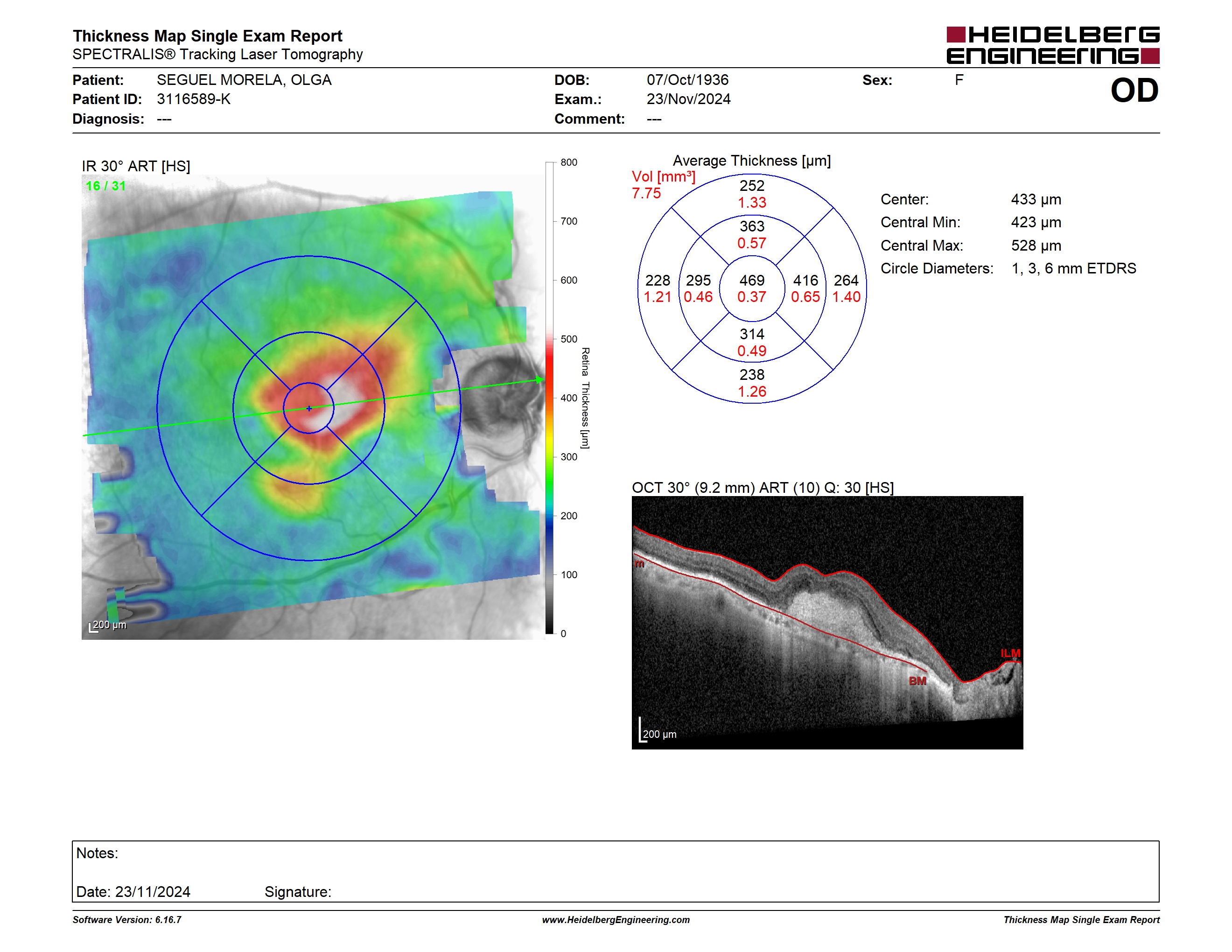Click the Heidelberg Engineering logo

click(1053, 45)
